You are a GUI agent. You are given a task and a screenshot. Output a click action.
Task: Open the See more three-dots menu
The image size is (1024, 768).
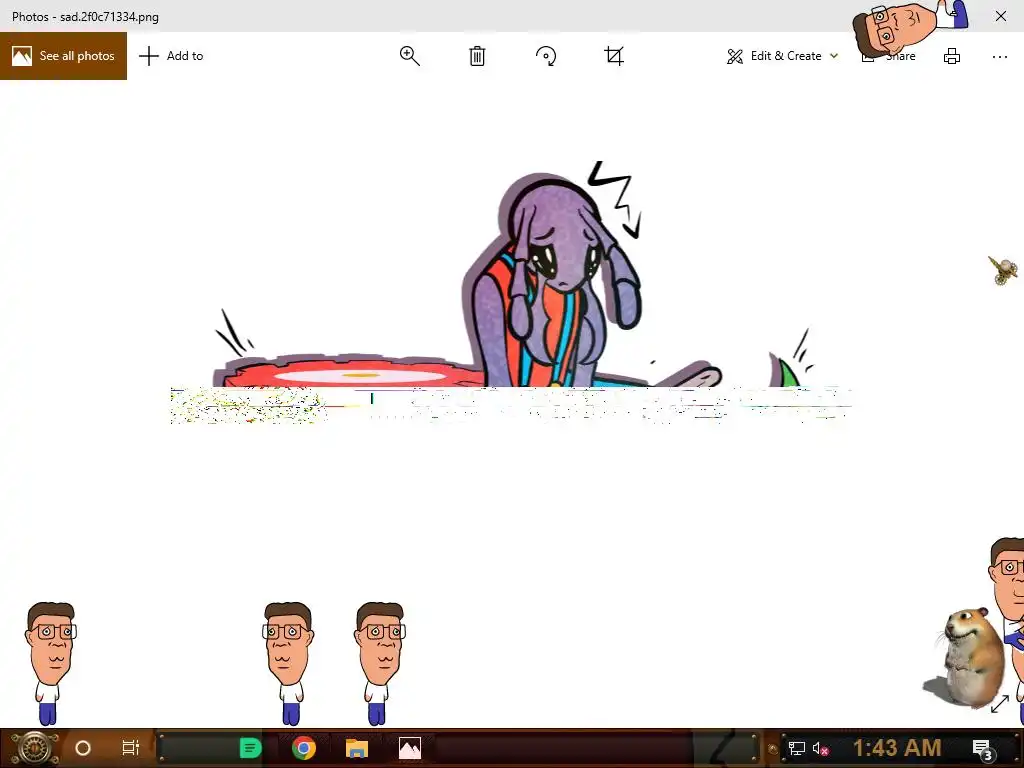coord(1000,57)
